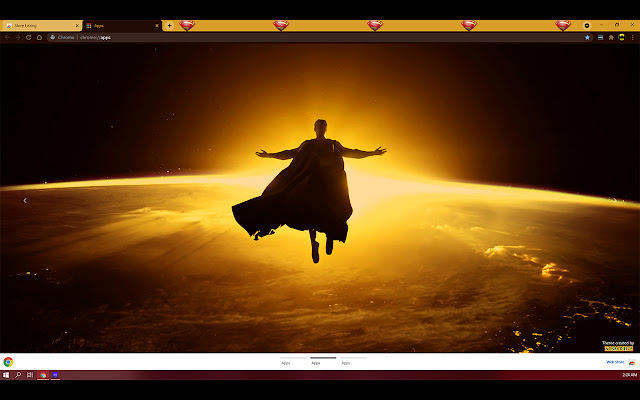Click the taskbar clock
640x400 pixels.
click(x=629, y=375)
